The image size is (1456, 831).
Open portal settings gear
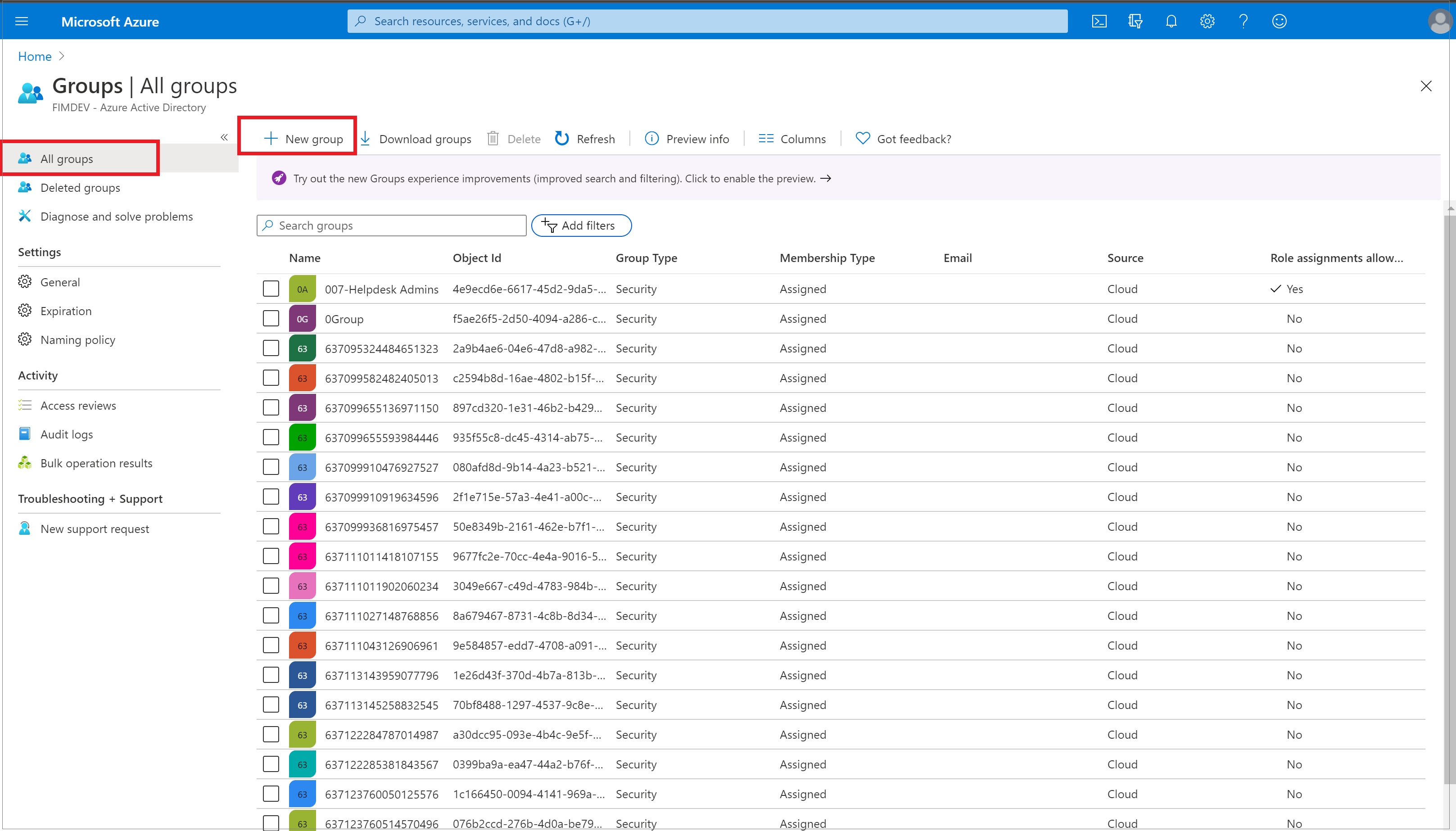point(1207,22)
